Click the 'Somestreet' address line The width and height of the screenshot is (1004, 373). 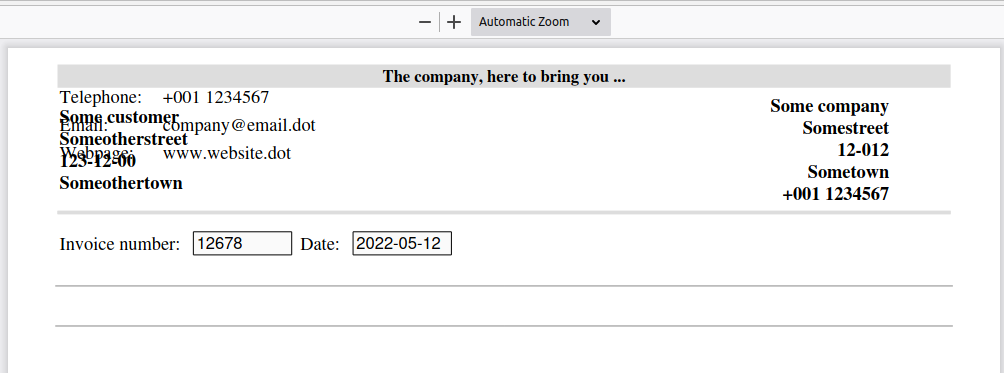coord(845,128)
